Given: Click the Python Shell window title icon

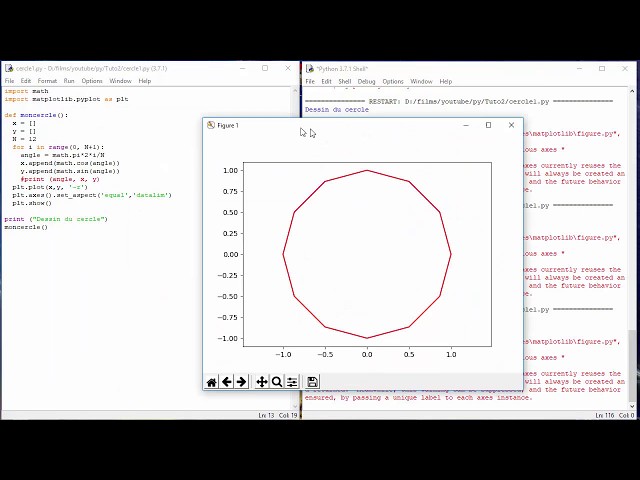Looking at the screenshot, I should tap(310, 69).
